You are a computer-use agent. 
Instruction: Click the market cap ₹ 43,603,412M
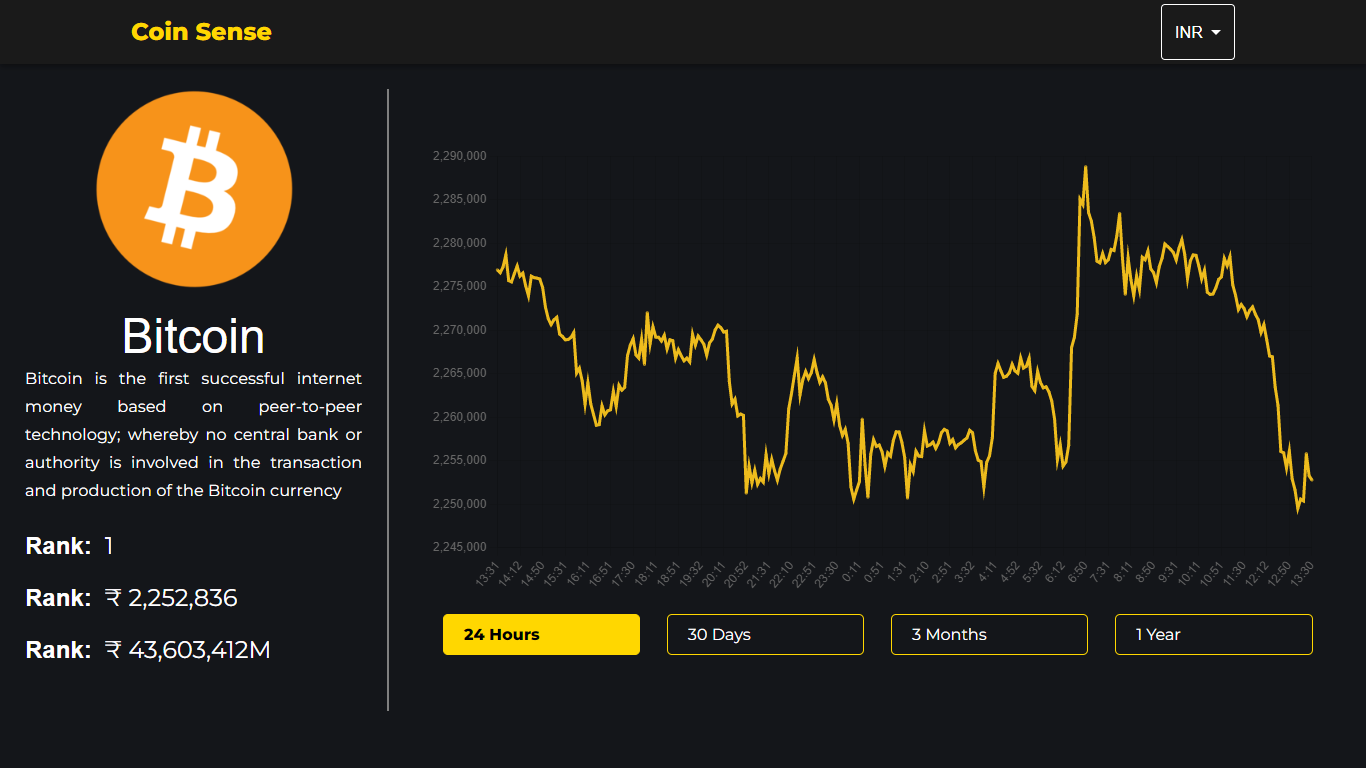187,650
